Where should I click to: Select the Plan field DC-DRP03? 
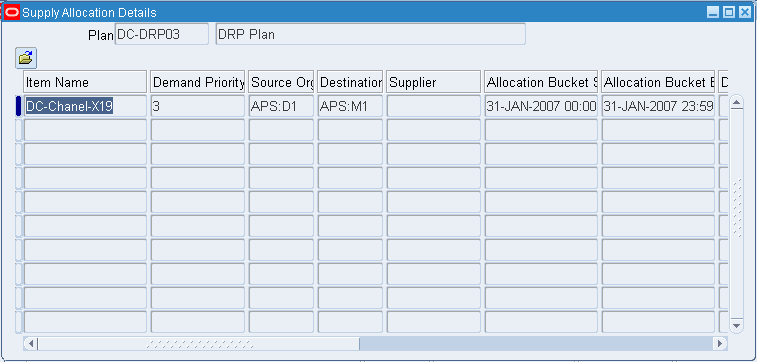coord(162,34)
